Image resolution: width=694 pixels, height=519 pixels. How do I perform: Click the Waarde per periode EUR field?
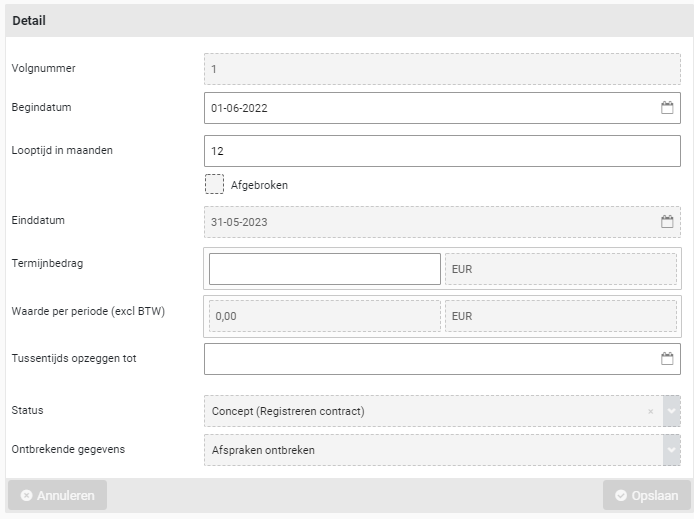[560, 316]
